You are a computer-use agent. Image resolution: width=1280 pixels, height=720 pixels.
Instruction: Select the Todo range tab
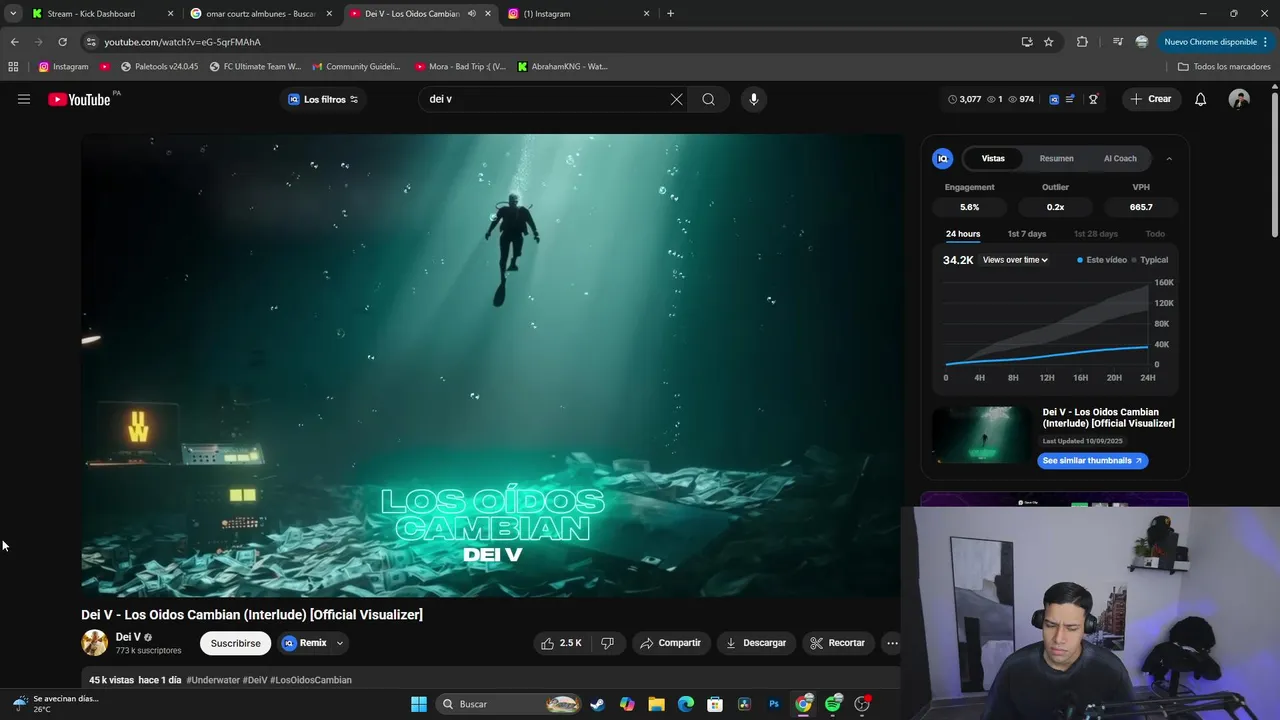coord(1155,234)
